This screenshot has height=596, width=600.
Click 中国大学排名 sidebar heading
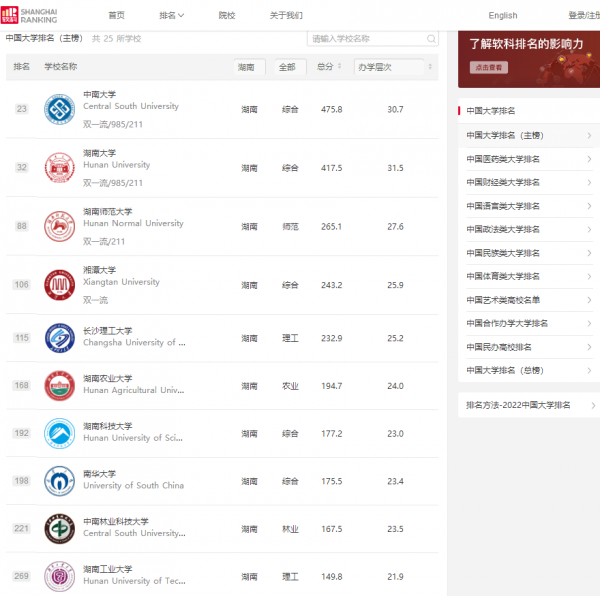[491, 111]
